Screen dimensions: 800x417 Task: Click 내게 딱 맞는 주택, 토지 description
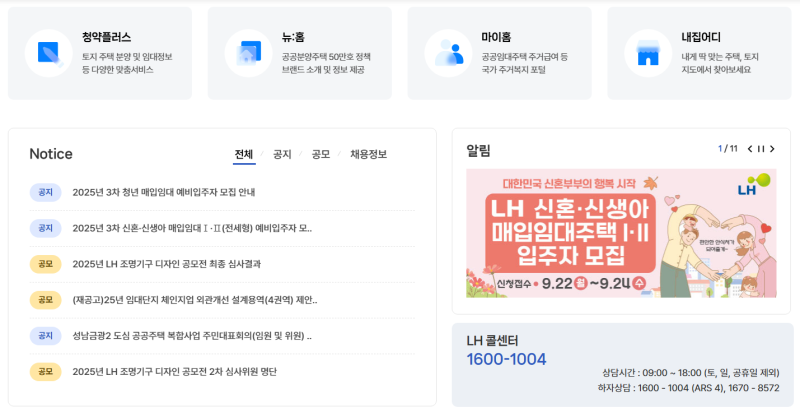[x=720, y=63]
